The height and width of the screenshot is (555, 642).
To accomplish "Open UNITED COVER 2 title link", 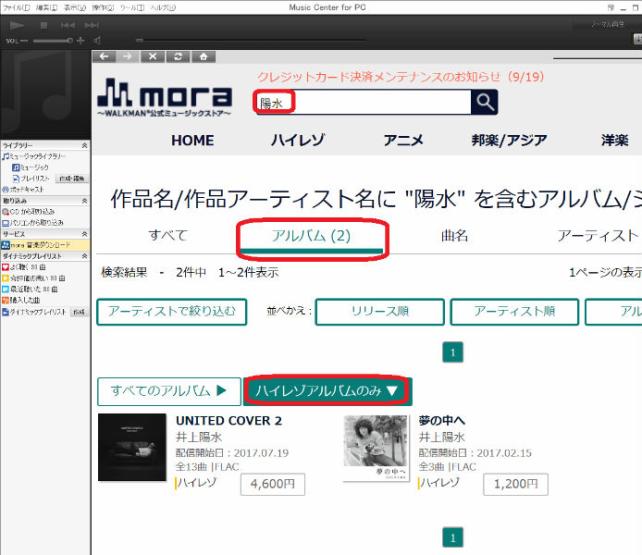I will (x=229, y=421).
